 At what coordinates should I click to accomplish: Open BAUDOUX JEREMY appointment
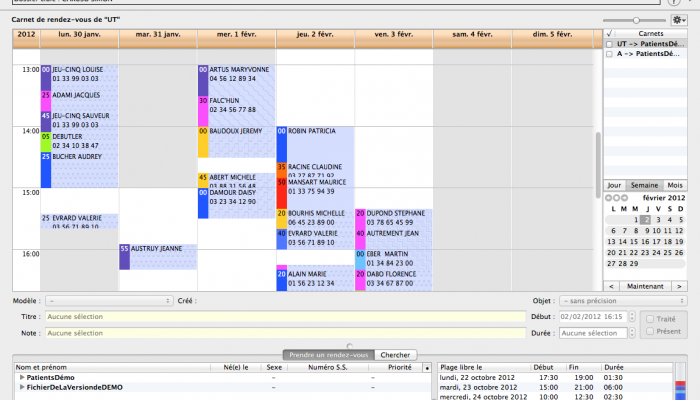(237, 142)
